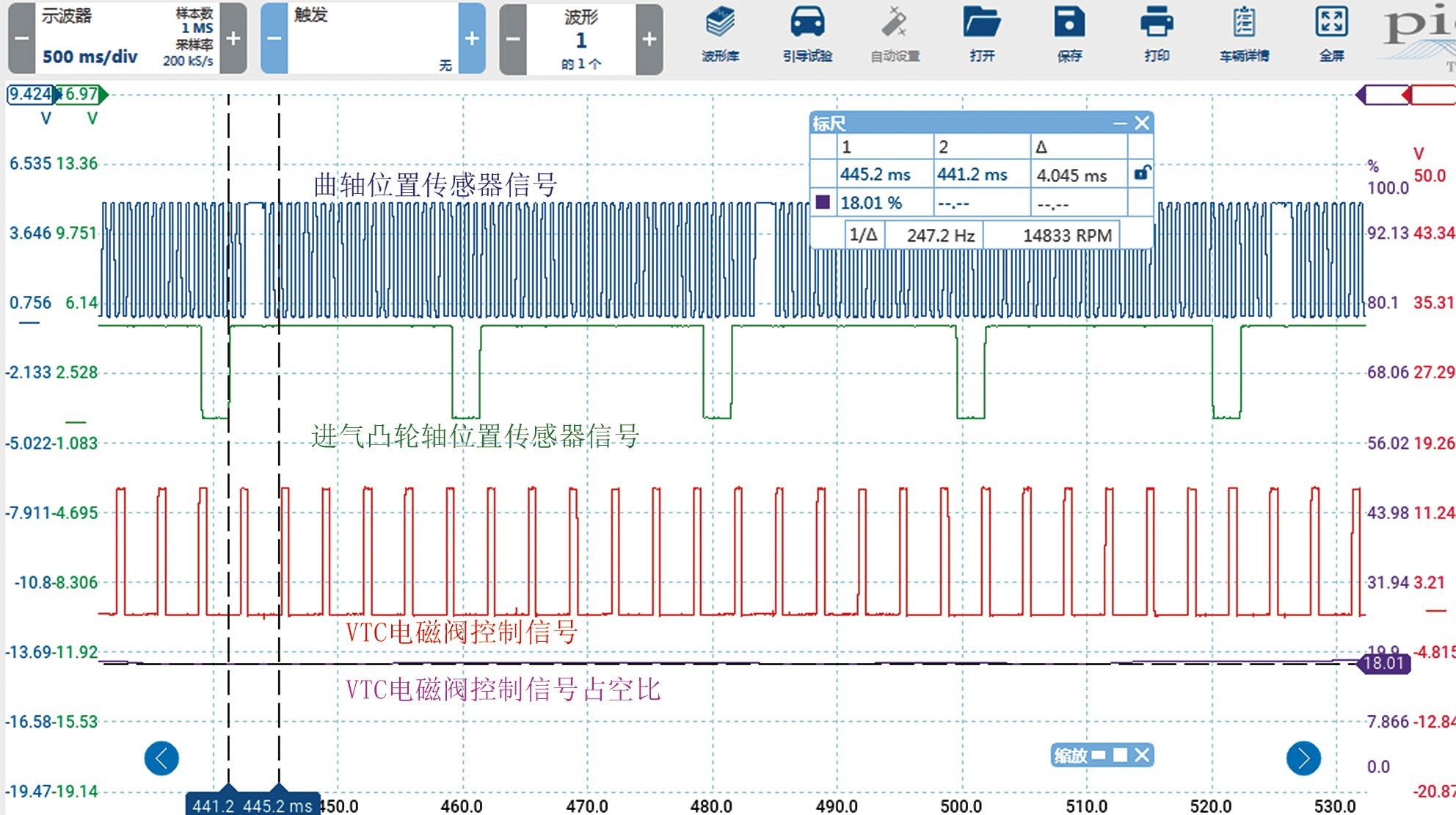Click the 1/Δ frequency cell in the ruler
The height and width of the screenshot is (815, 1456).
coord(863,235)
